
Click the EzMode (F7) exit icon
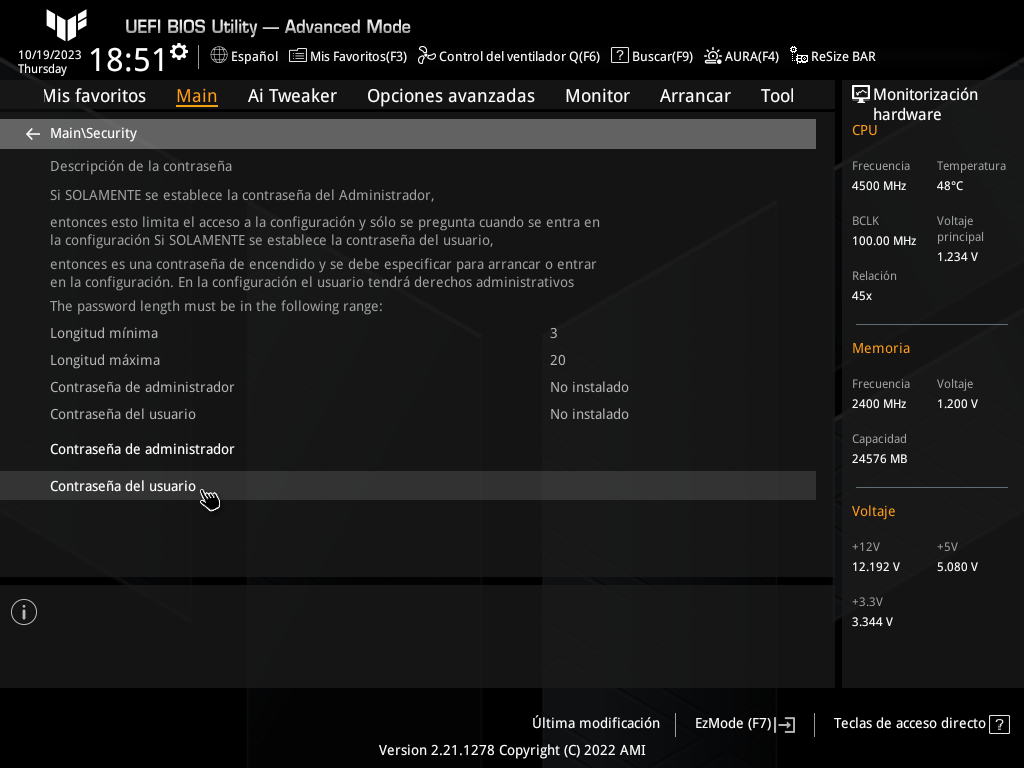(x=786, y=724)
